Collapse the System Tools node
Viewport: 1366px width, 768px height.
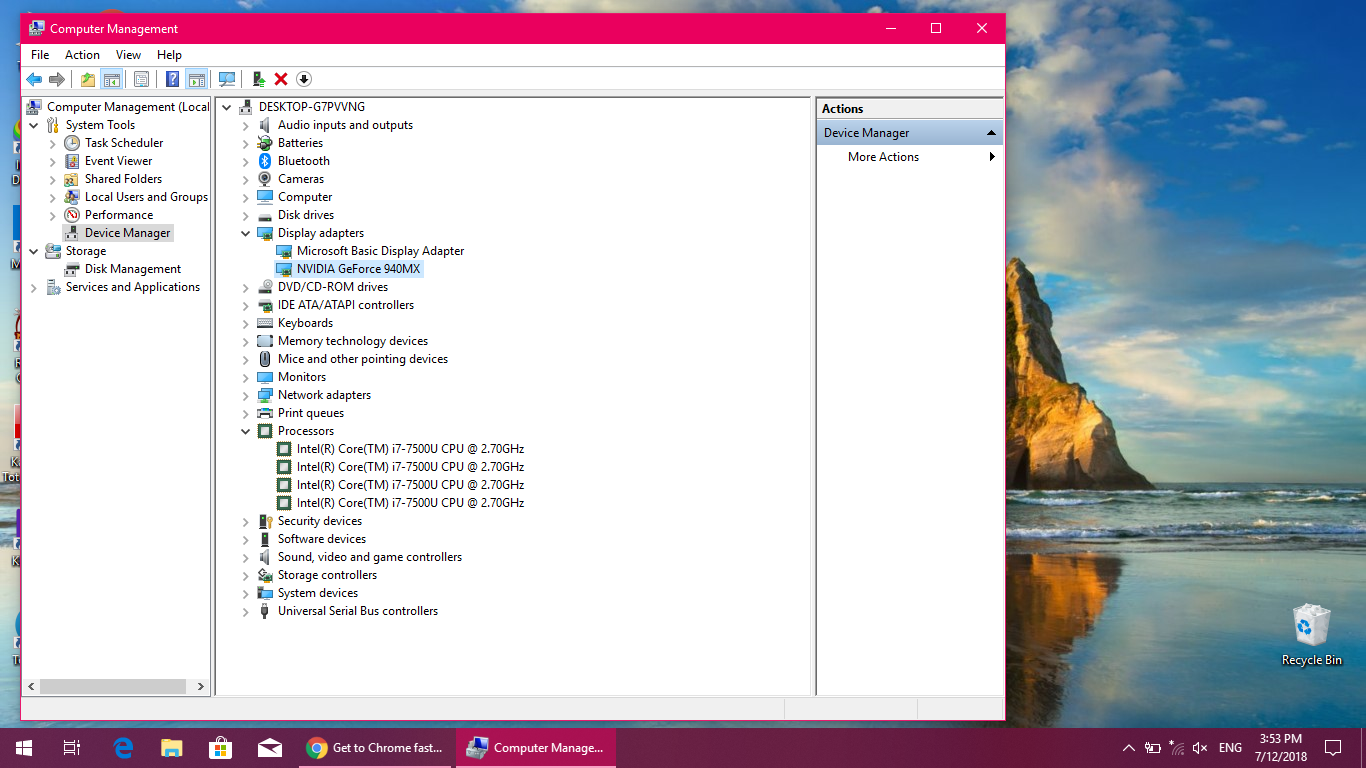tap(34, 125)
